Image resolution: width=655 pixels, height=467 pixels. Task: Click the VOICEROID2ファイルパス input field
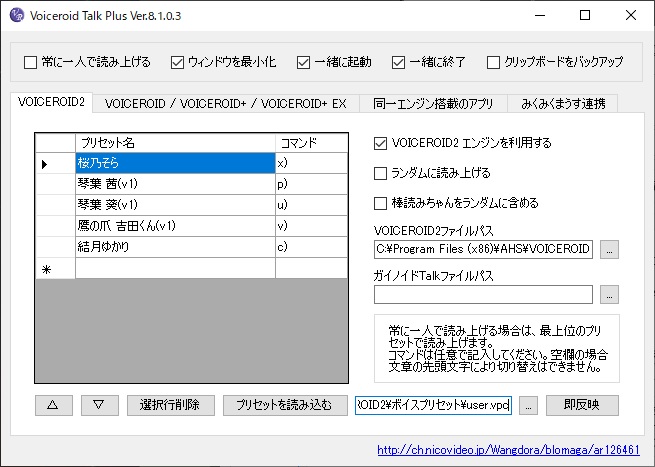coord(483,249)
